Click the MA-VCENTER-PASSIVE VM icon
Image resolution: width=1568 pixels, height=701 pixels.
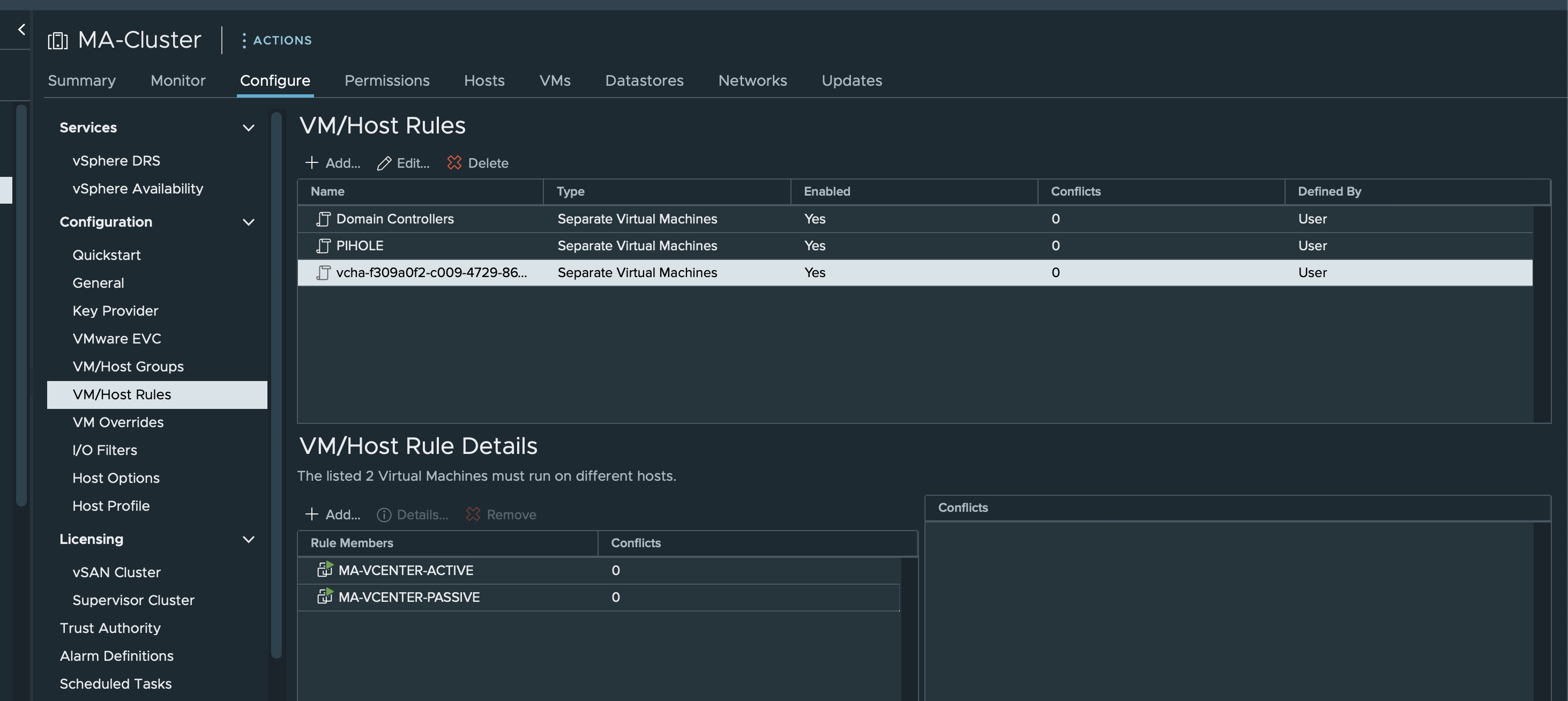(325, 596)
